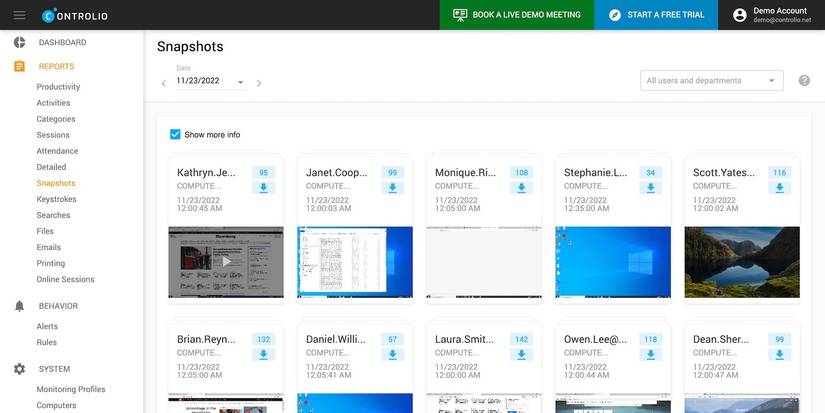
Task: Open the Reports section
Action: (56, 66)
